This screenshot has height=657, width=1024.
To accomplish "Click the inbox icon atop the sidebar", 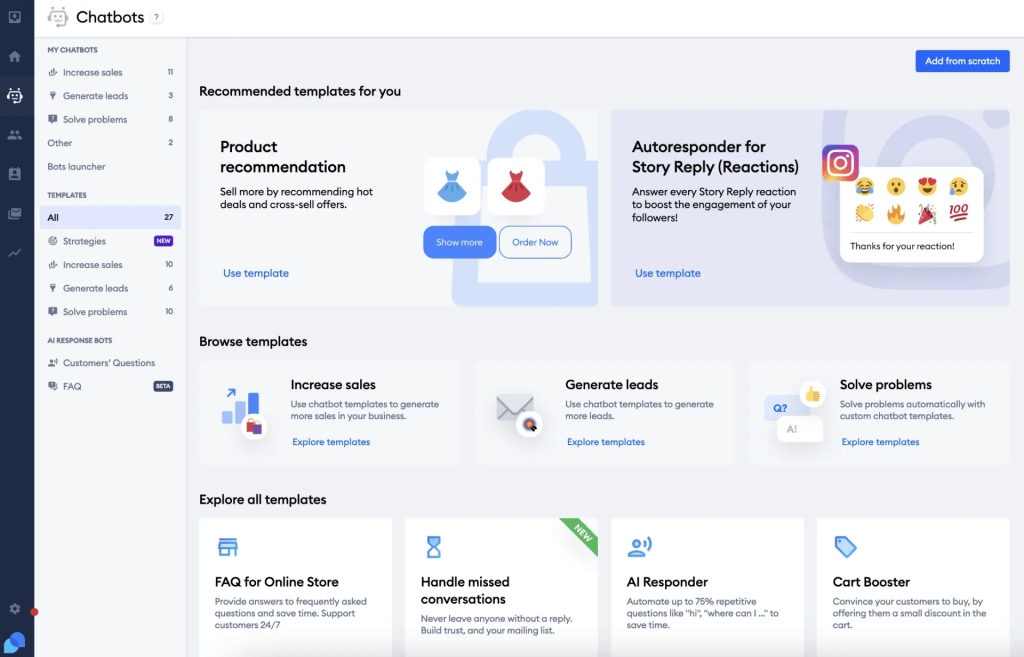I will [x=15, y=17].
